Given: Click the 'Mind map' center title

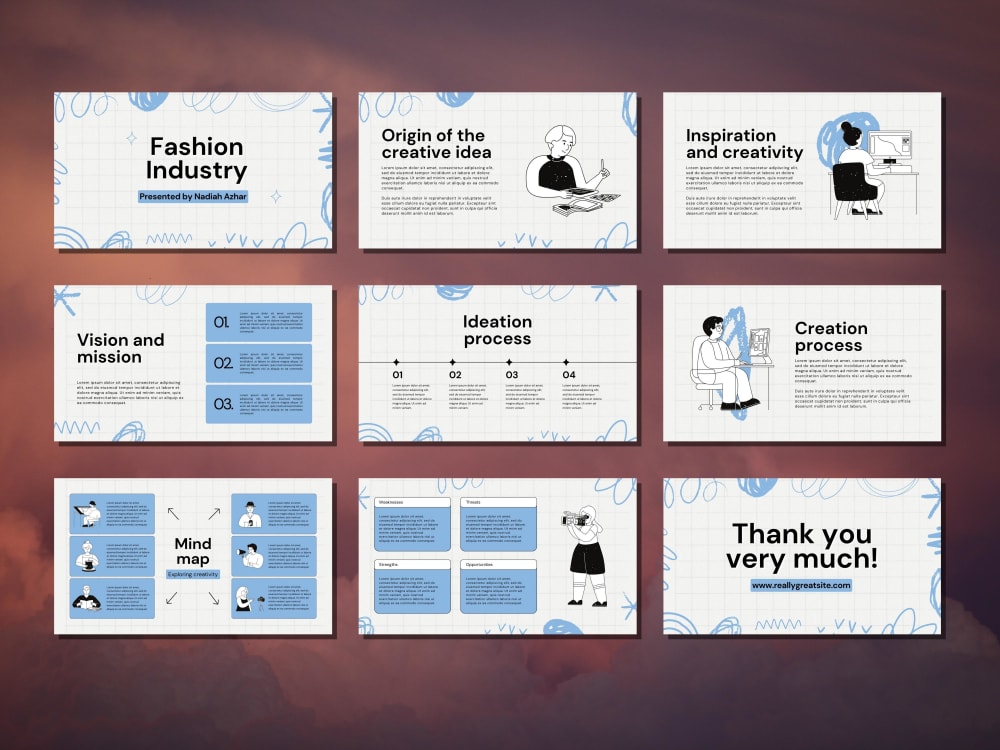Looking at the screenshot, I should click(193, 552).
